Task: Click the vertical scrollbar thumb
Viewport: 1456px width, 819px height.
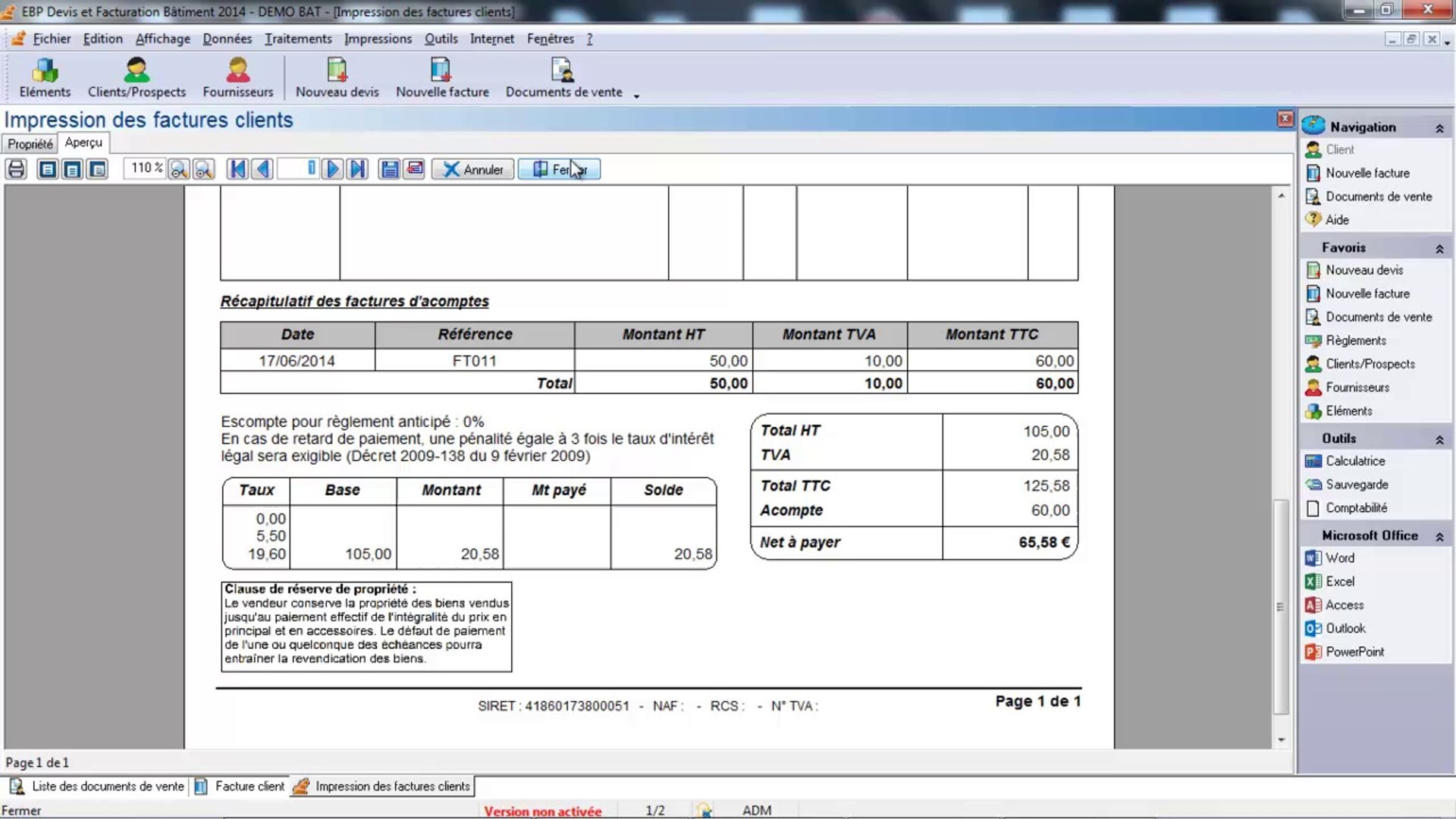Action: click(x=1280, y=607)
